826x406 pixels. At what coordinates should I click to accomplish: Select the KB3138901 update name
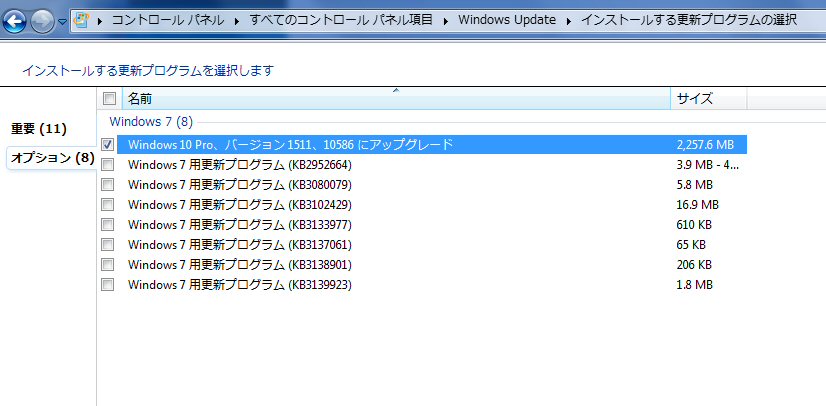click(240, 264)
